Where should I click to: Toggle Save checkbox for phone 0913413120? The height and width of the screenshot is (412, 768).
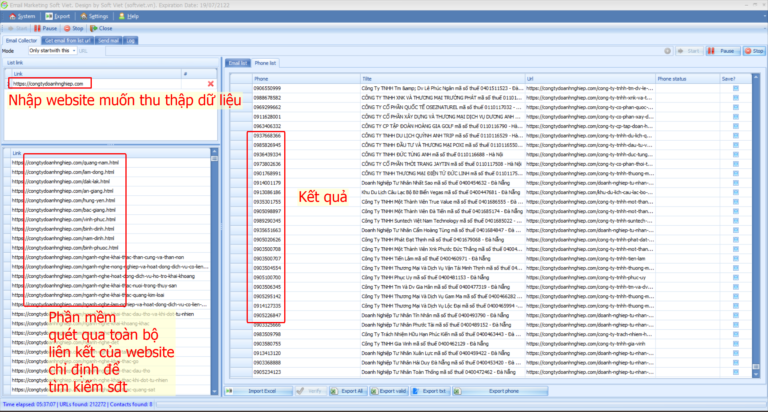[736, 353]
